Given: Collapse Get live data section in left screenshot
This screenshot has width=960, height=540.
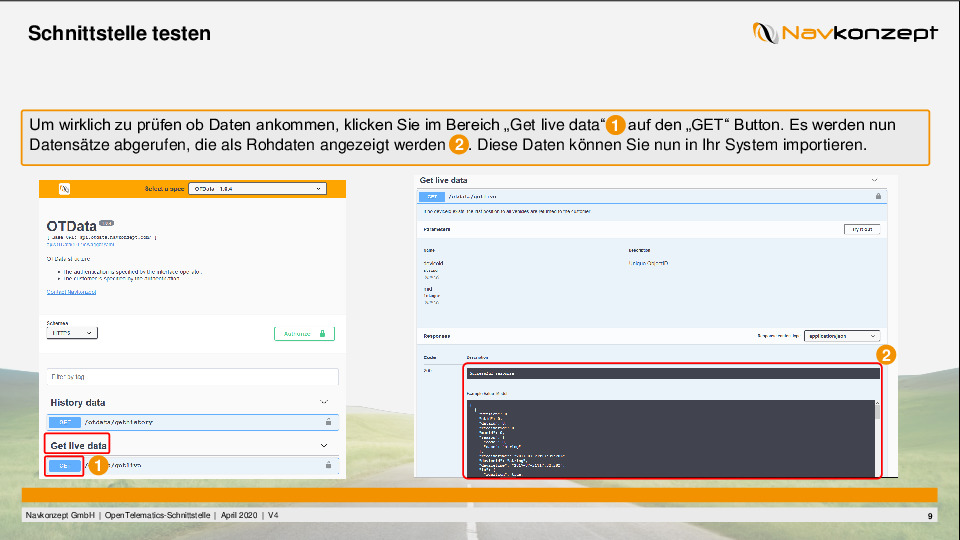Looking at the screenshot, I should (x=323, y=445).
